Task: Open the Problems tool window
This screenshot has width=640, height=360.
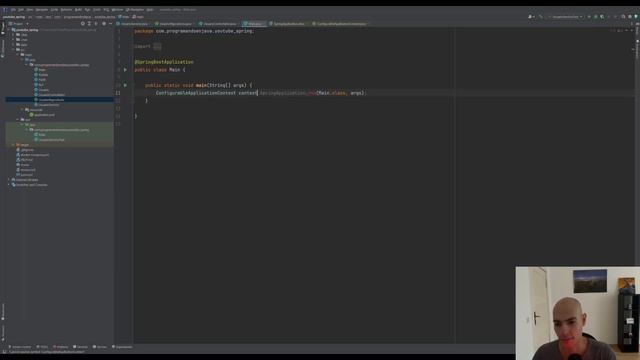Action: tap(60, 347)
